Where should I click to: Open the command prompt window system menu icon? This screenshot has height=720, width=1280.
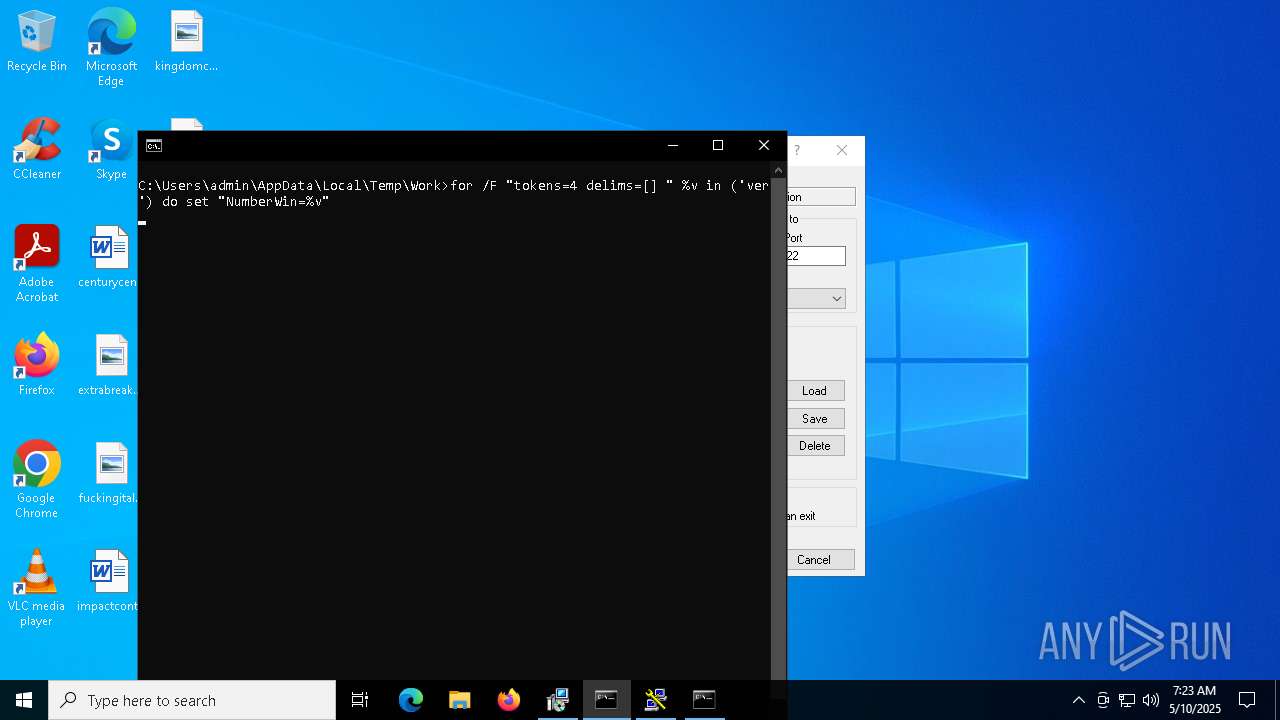pyautogui.click(x=154, y=146)
